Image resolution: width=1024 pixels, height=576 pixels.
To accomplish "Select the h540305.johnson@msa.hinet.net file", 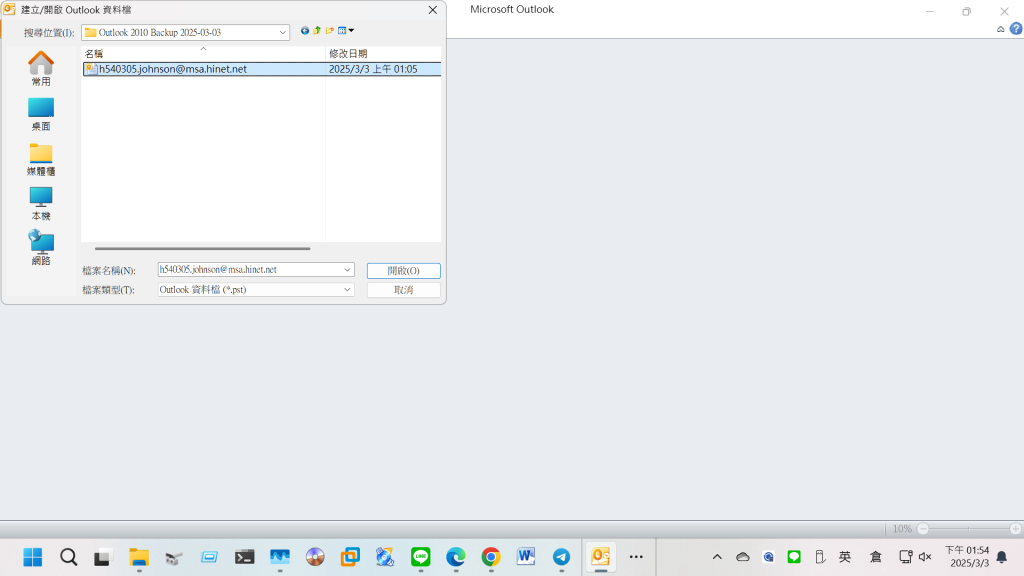I will click(172, 70).
